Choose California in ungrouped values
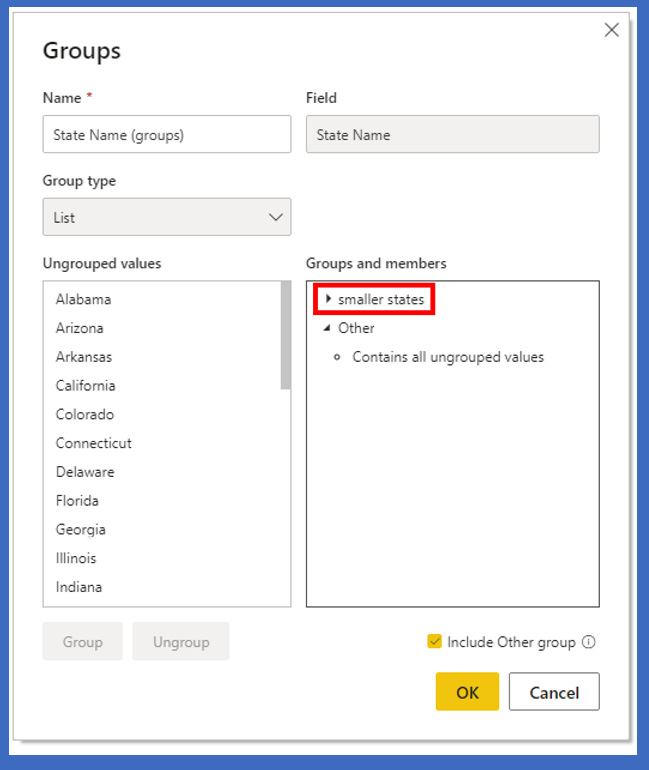Screen dimensions: 649x770 coord(86,386)
